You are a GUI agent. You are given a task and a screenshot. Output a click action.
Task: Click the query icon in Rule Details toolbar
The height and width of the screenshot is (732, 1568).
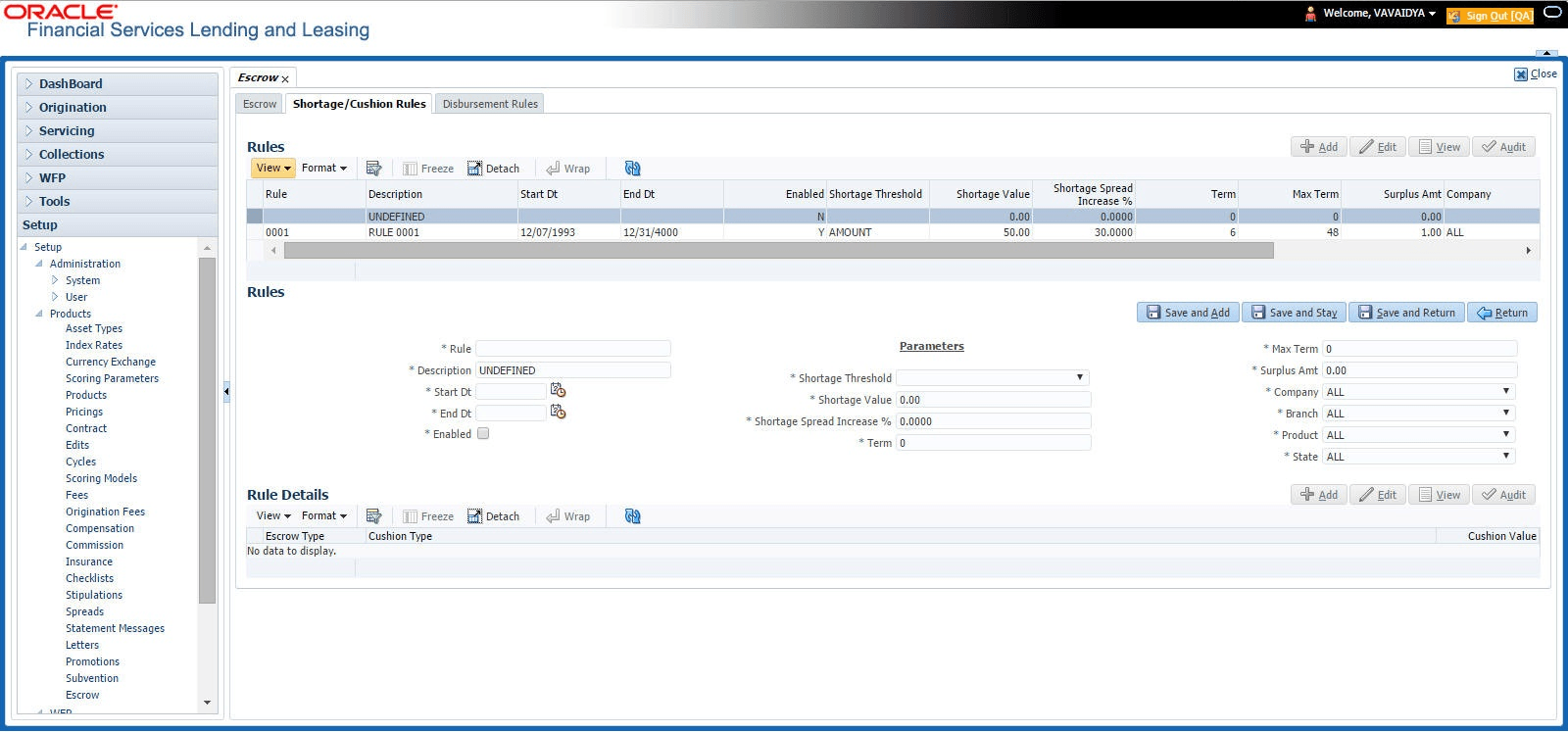(x=373, y=516)
